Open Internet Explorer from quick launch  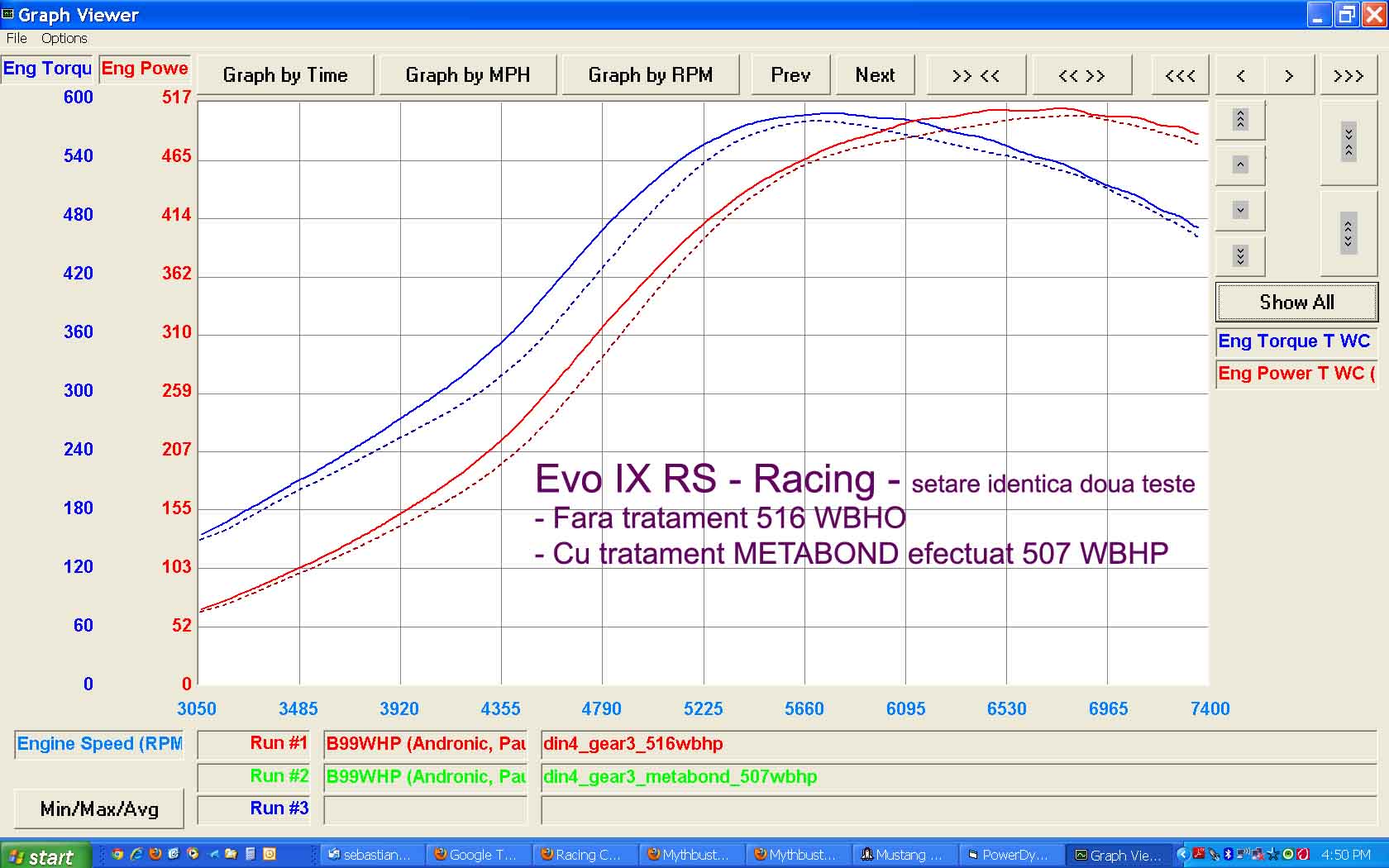pos(136,854)
